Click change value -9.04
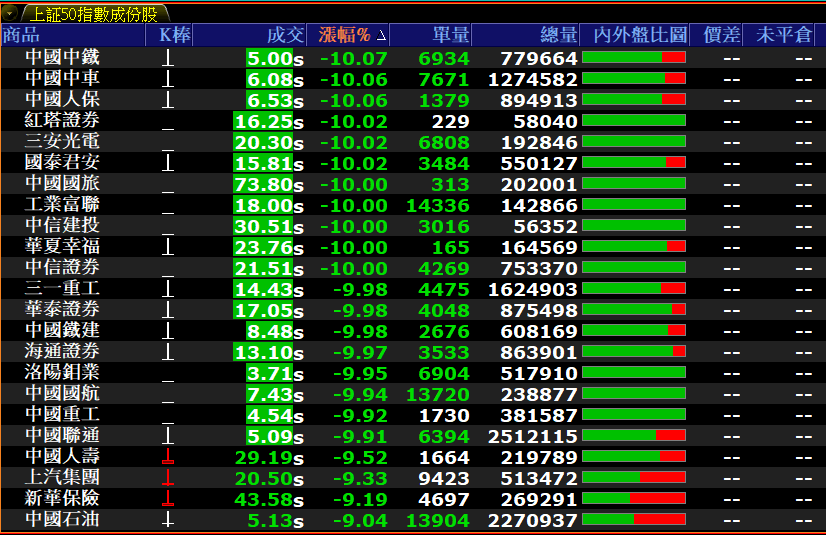This screenshot has width=826, height=535. (x=360, y=521)
